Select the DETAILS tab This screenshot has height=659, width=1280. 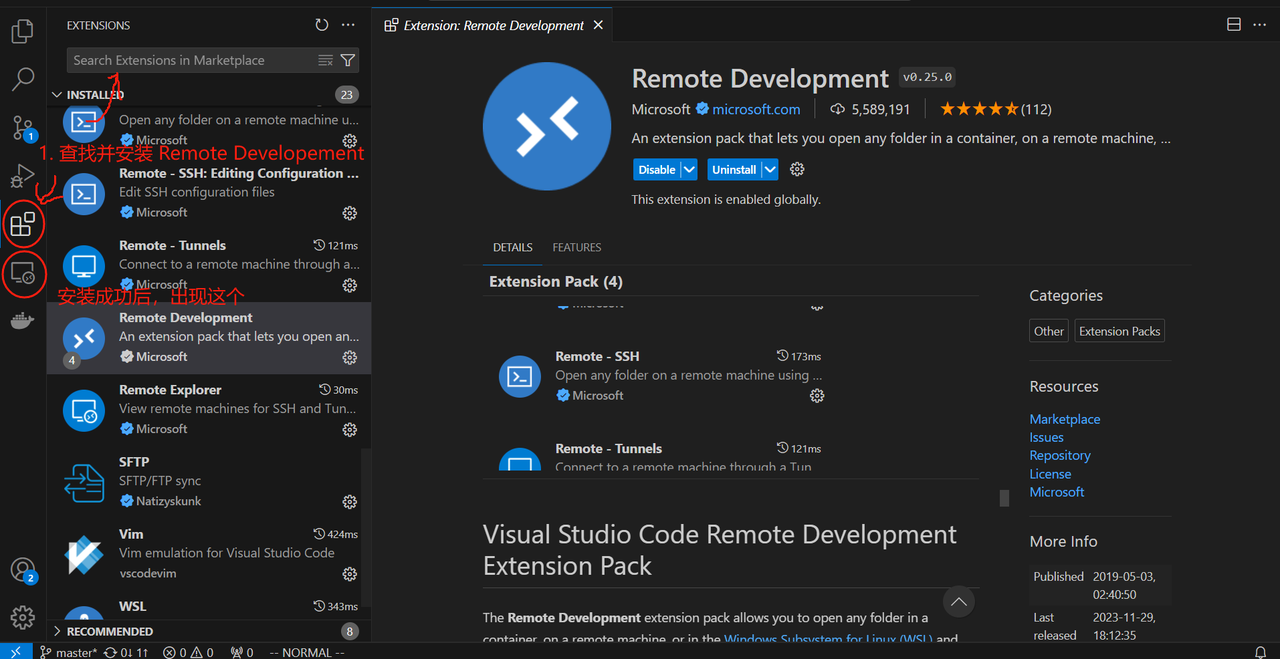click(x=512, y=247)
